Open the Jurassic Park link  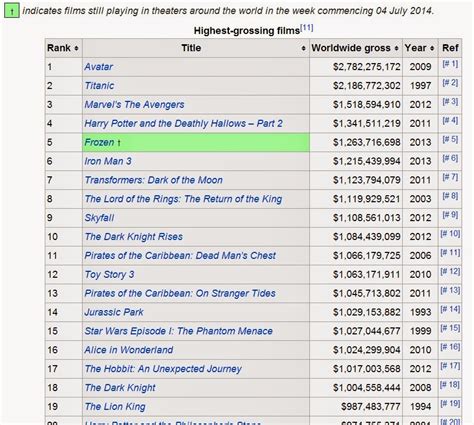coord(114,312)
